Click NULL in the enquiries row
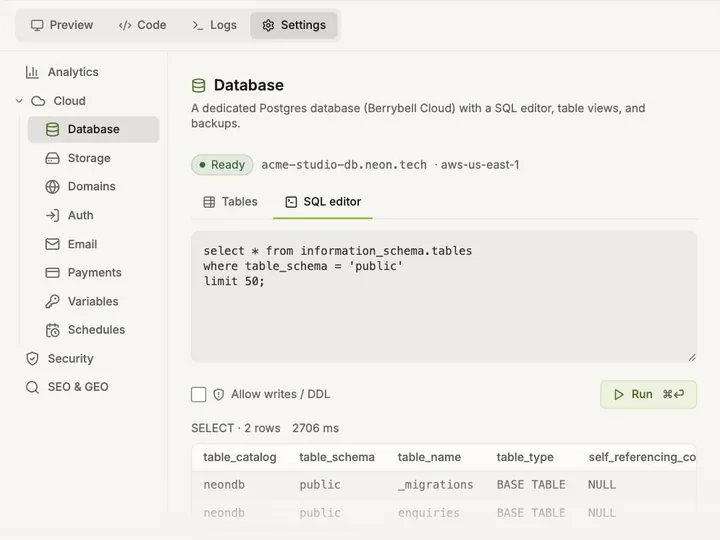 click(x=602, y=513)
